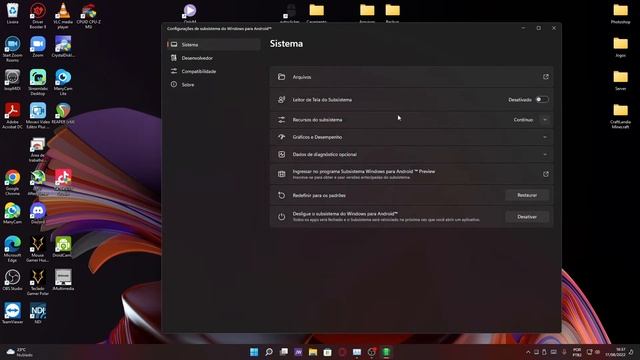Show hidden system tray icons

pos(528,352)
